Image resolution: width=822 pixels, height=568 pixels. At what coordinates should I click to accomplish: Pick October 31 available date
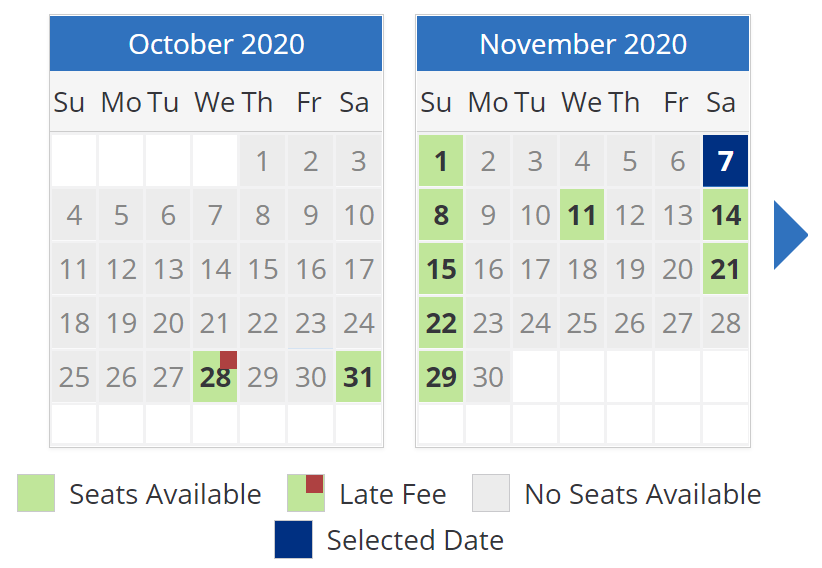(358, 377)
